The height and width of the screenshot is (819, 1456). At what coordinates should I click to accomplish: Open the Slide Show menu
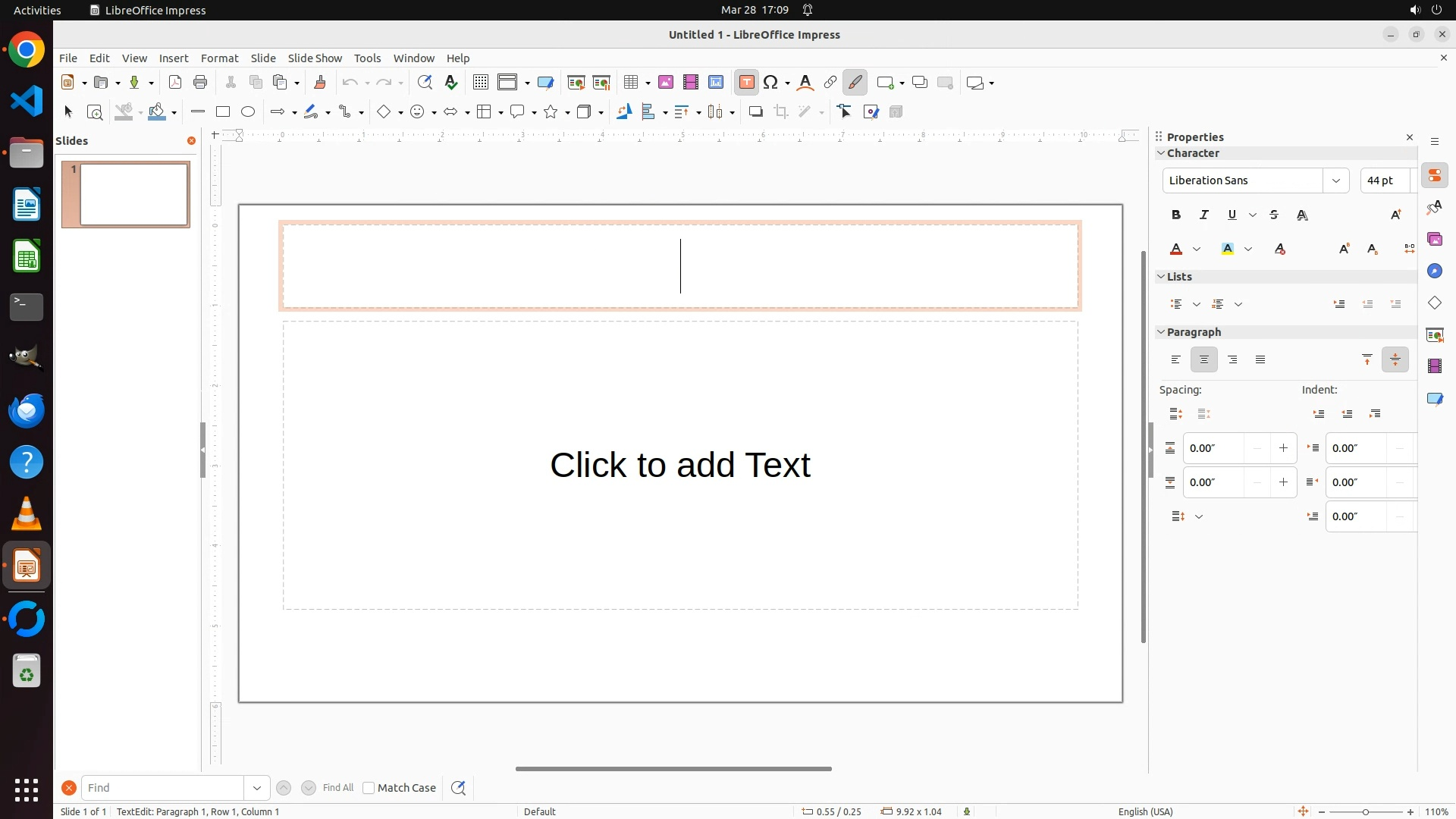[315, 58]
